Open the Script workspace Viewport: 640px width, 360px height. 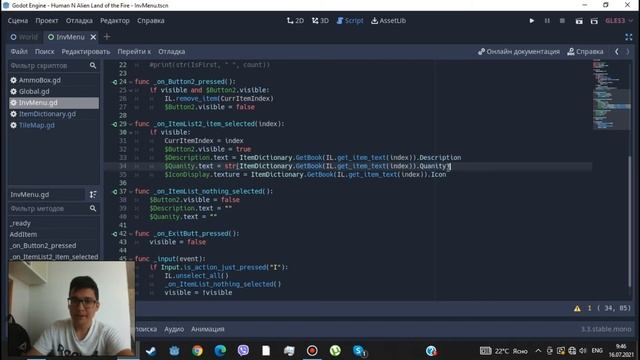(350, 20)
